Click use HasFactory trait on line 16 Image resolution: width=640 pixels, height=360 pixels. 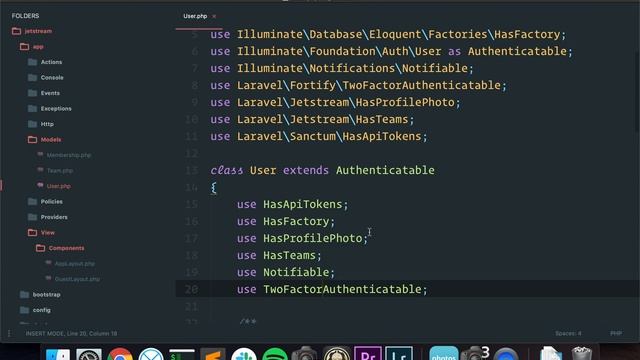(286, 221)
